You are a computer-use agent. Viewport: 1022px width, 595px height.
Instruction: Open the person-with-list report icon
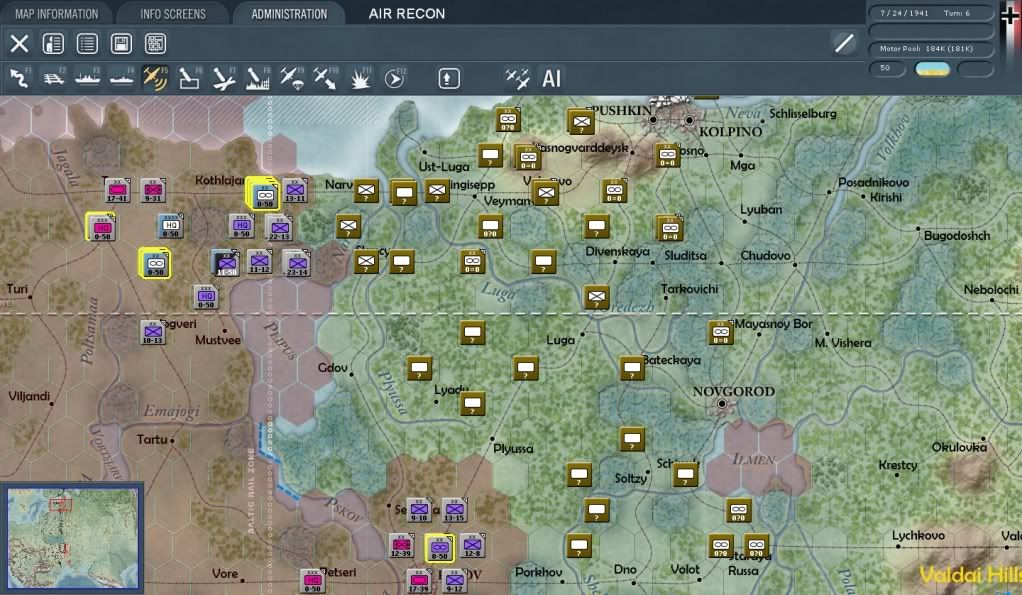53,44
